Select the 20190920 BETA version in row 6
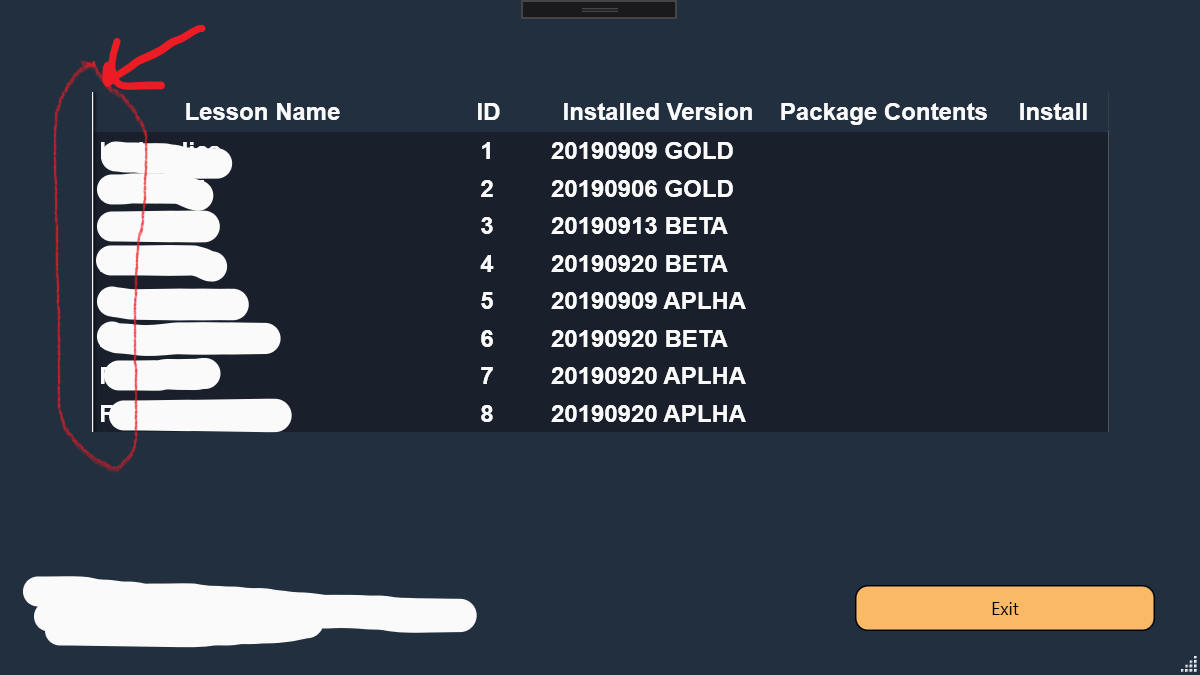 point(639,339)
